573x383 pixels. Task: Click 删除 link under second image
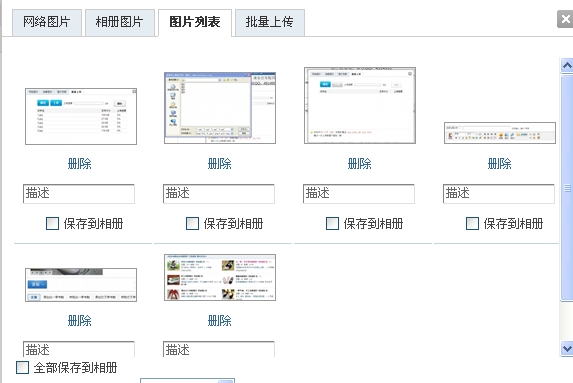click(x=220, y=163)
